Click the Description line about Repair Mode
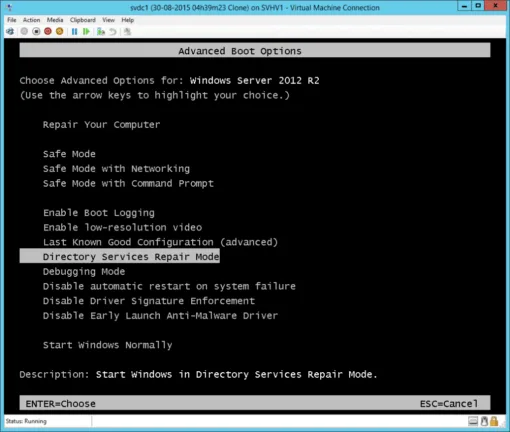The image size is (510, 432). pos(198,374)
